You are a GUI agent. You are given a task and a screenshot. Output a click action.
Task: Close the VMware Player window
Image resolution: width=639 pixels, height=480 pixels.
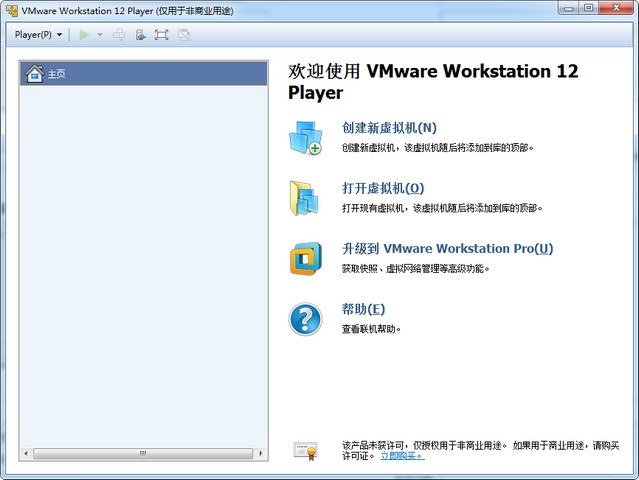[616, 8]
